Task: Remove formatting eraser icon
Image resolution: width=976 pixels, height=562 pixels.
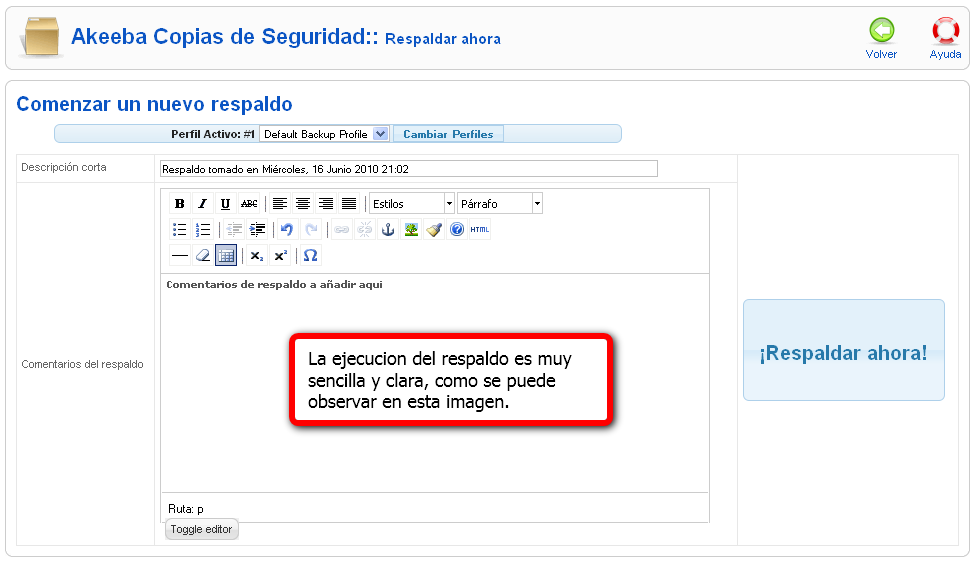Action: [x=202, y=255]
